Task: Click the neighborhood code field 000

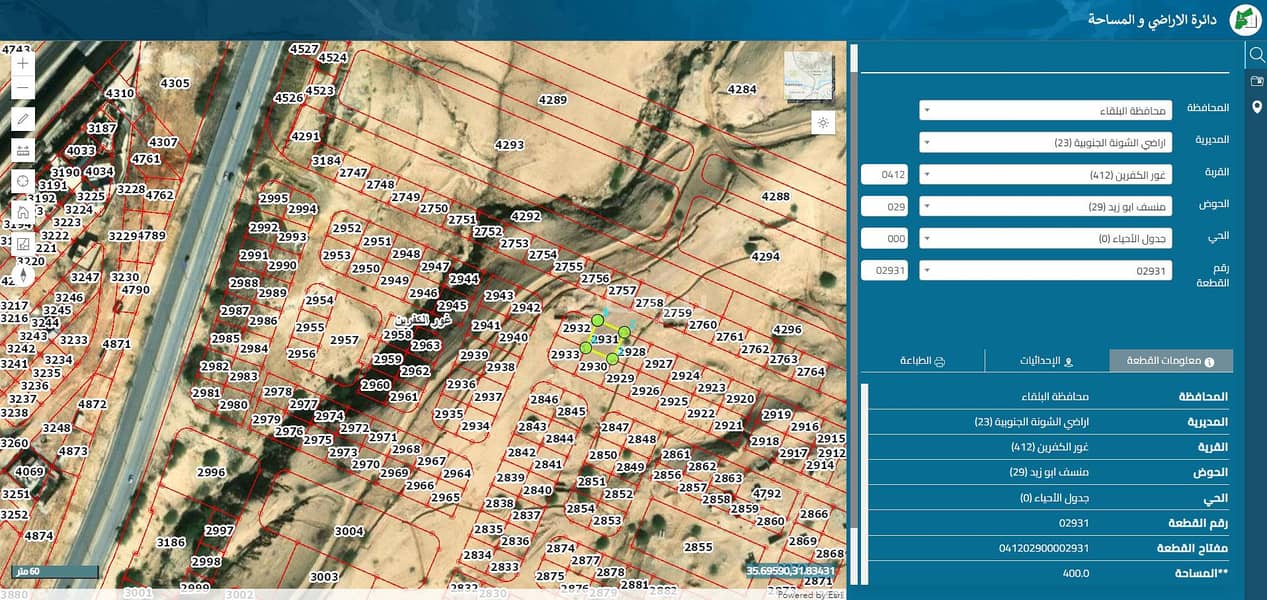Action: click(x=885, y=238)
